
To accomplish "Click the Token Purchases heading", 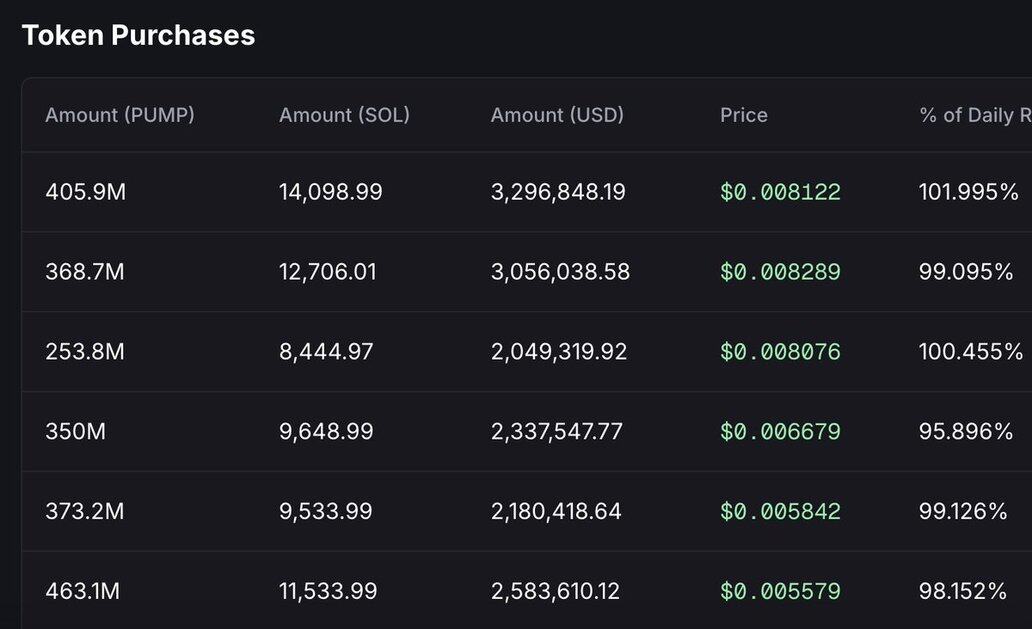I will 138,36.
